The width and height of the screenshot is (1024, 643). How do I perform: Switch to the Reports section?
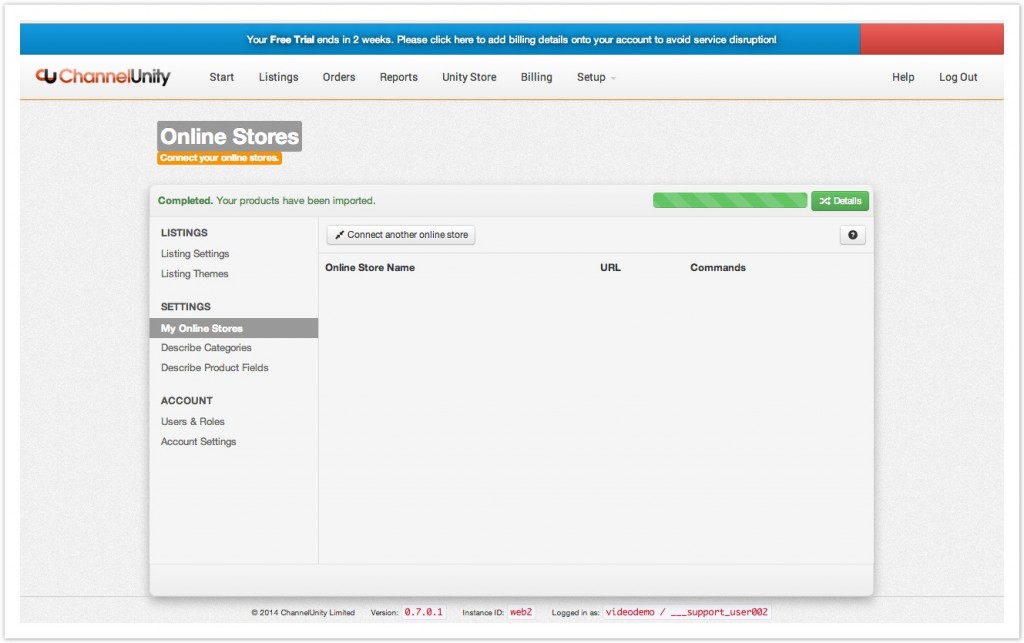(398, 77)
